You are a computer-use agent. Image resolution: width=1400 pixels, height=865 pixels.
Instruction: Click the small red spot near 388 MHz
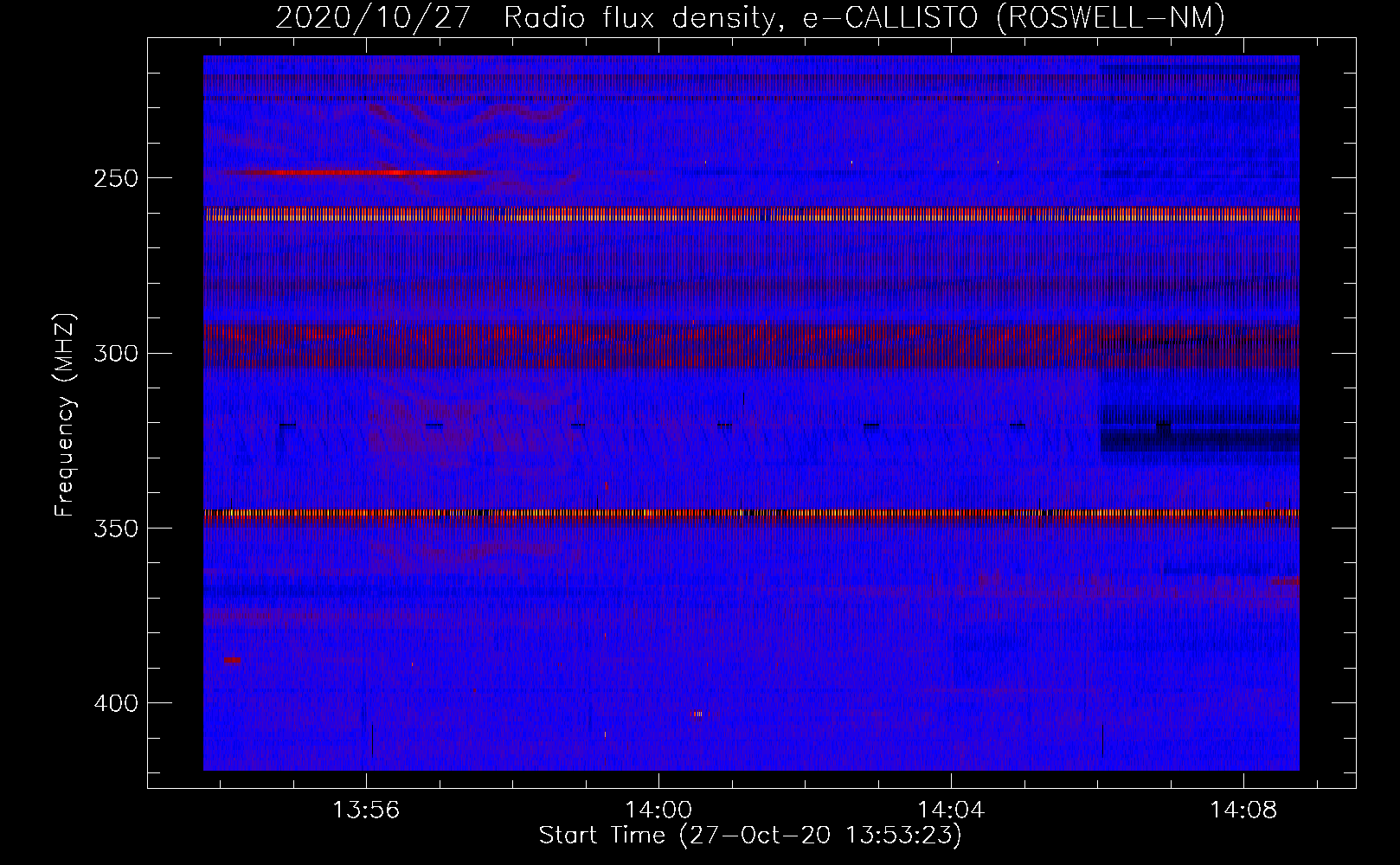pyautogui.click(x=232, y=660)
